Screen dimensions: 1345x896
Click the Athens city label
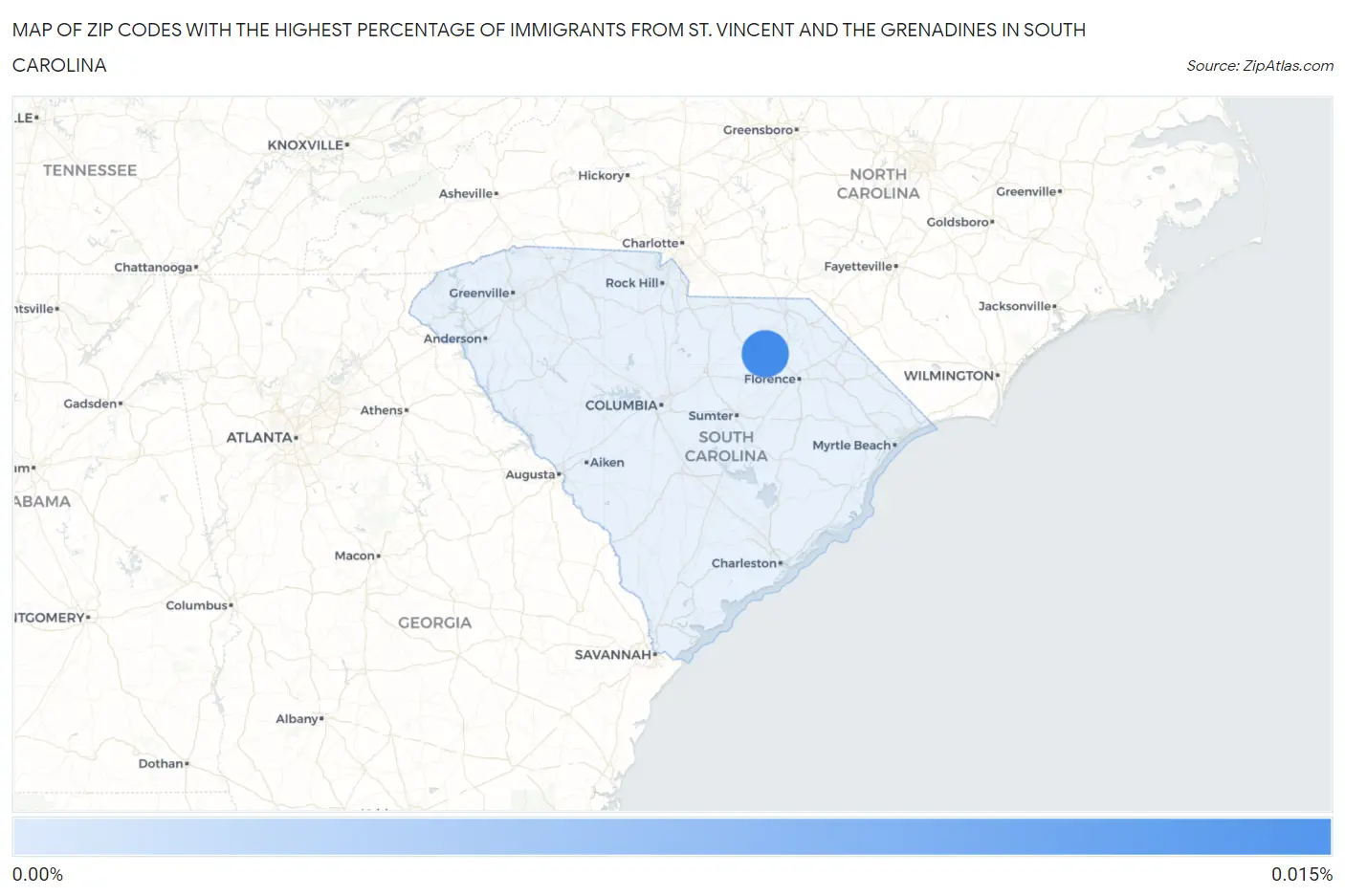(382, 411)
